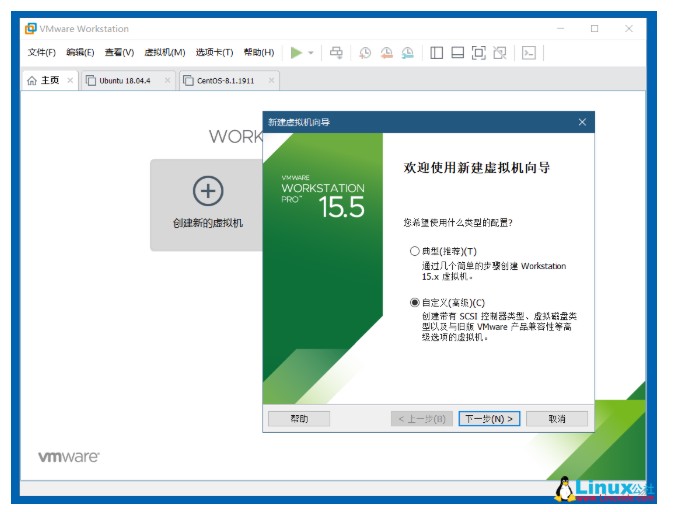Select the 自定义(高级)(C) radio option
This screenshot has height=512, width=684.
point(414,303)
